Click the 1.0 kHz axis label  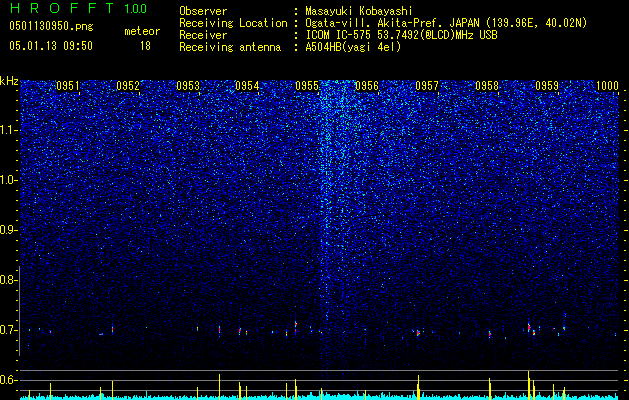(8, 180)
